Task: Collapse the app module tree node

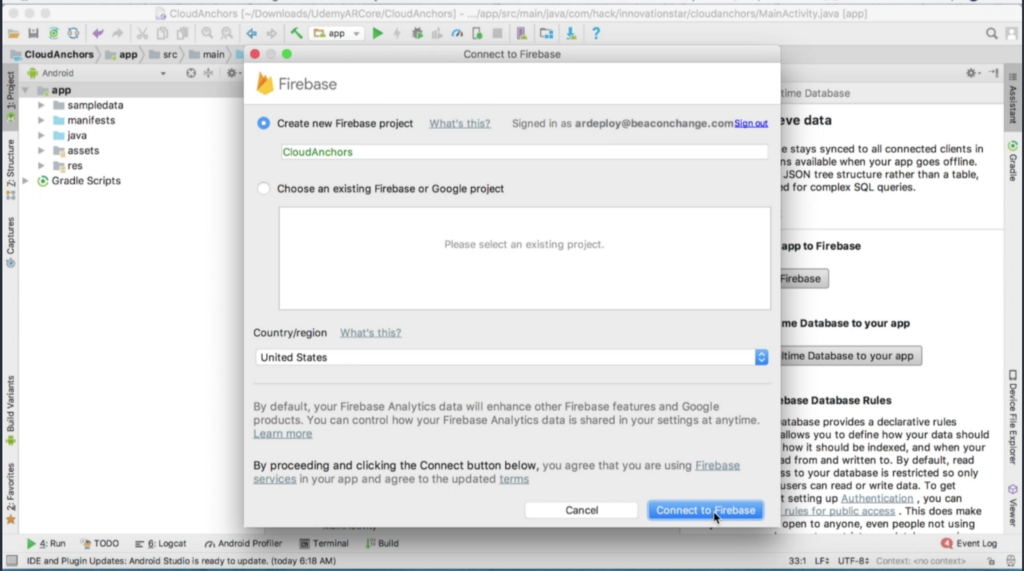Action: click(x=25, y=90)
